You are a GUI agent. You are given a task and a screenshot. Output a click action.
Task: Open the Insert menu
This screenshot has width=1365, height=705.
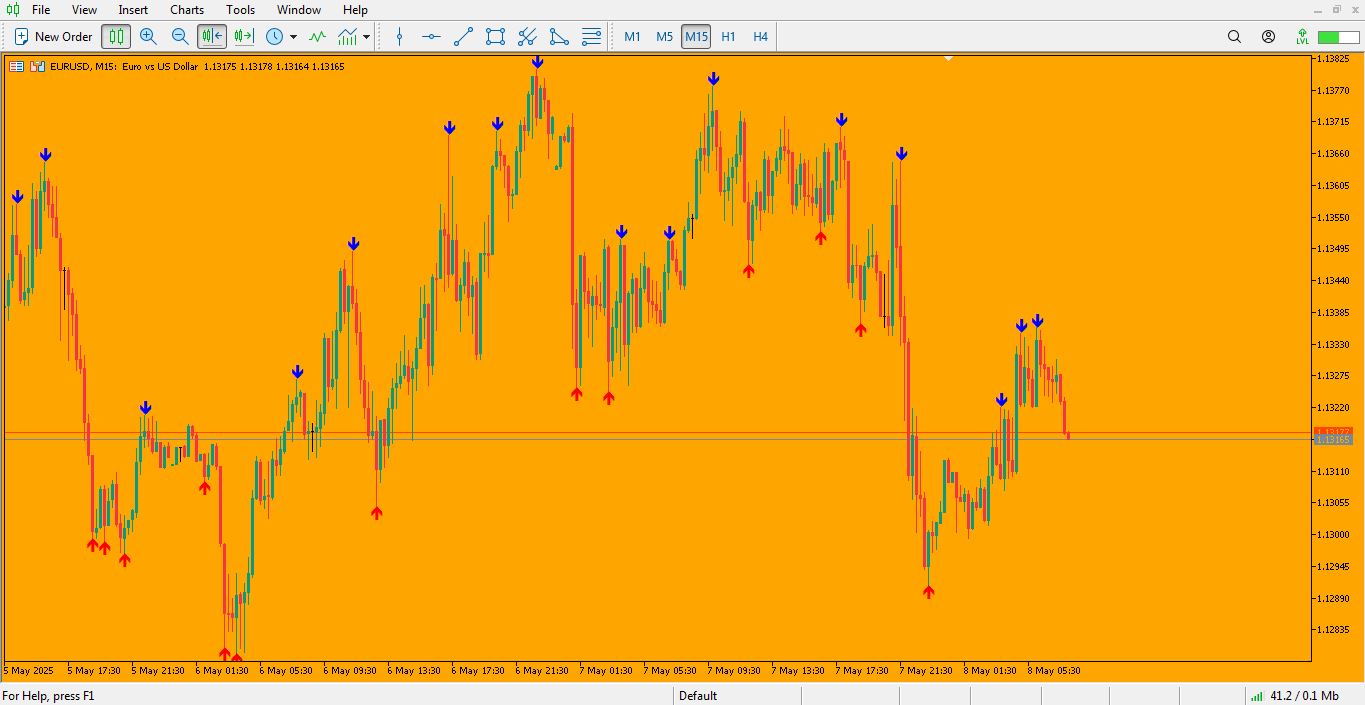click(133, 10)
